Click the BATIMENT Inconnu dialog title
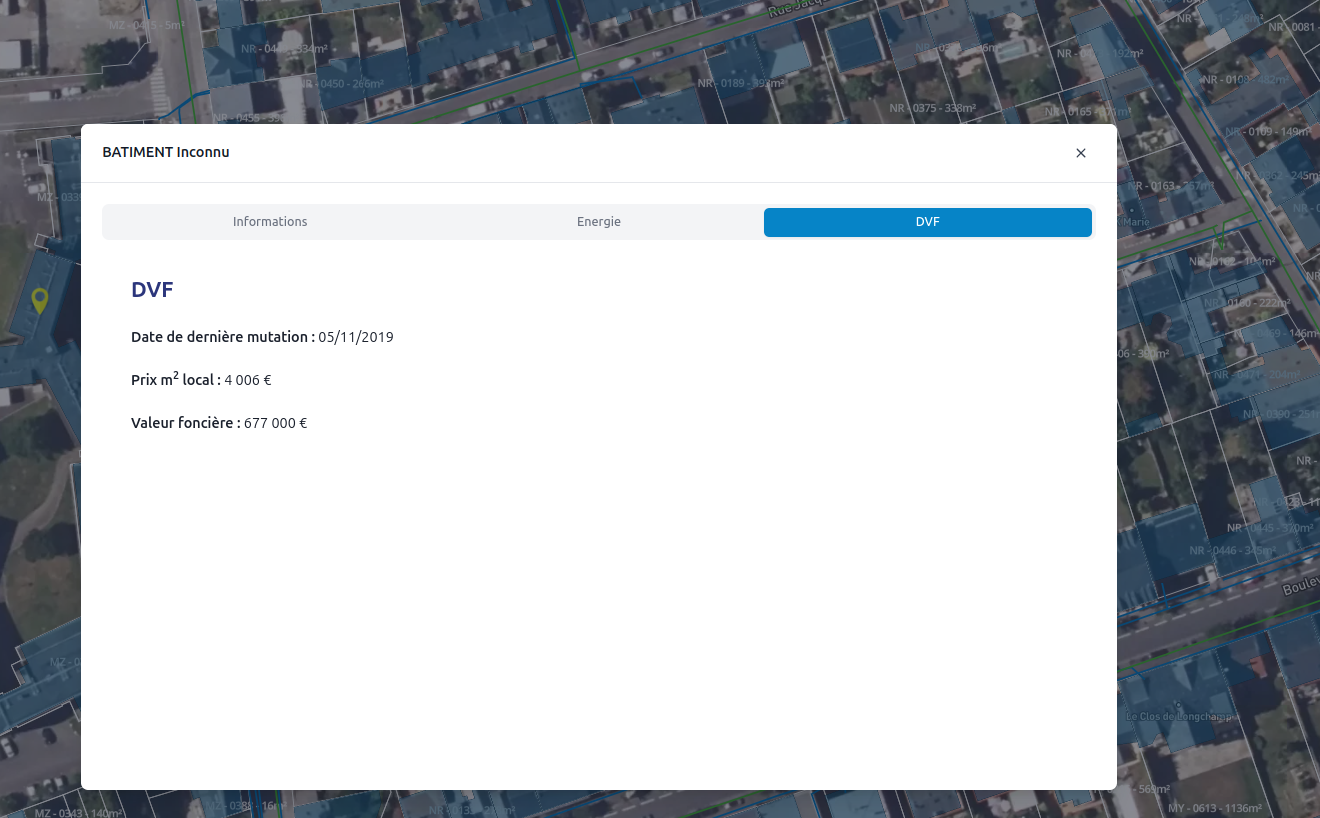 [166, 152]
